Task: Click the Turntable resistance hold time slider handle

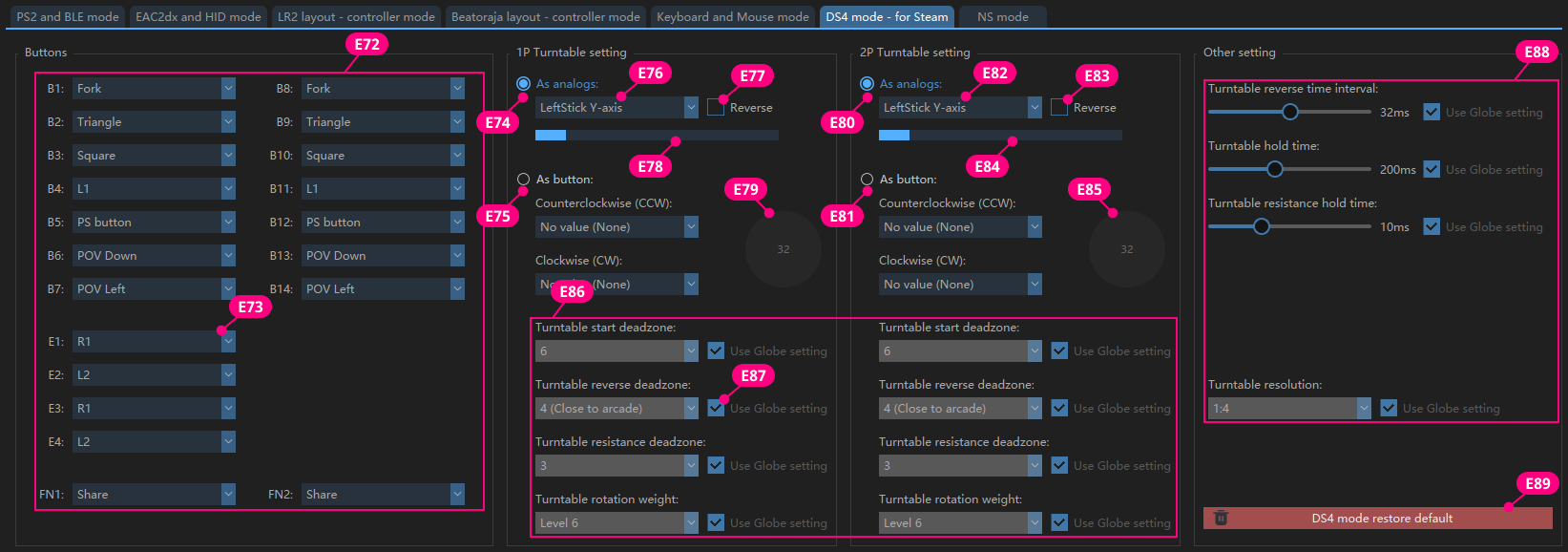Action: (1262, 227)
